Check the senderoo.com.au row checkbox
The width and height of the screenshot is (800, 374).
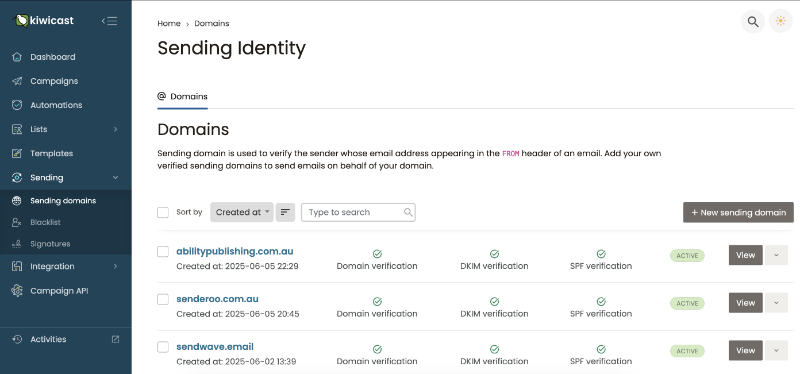coord(163,299)
